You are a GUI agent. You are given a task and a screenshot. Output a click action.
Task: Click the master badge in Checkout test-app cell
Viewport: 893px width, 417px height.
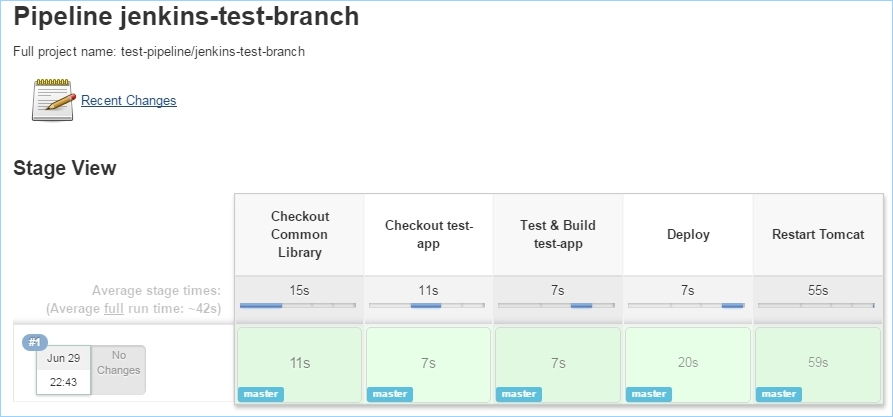tap(390, 394)
